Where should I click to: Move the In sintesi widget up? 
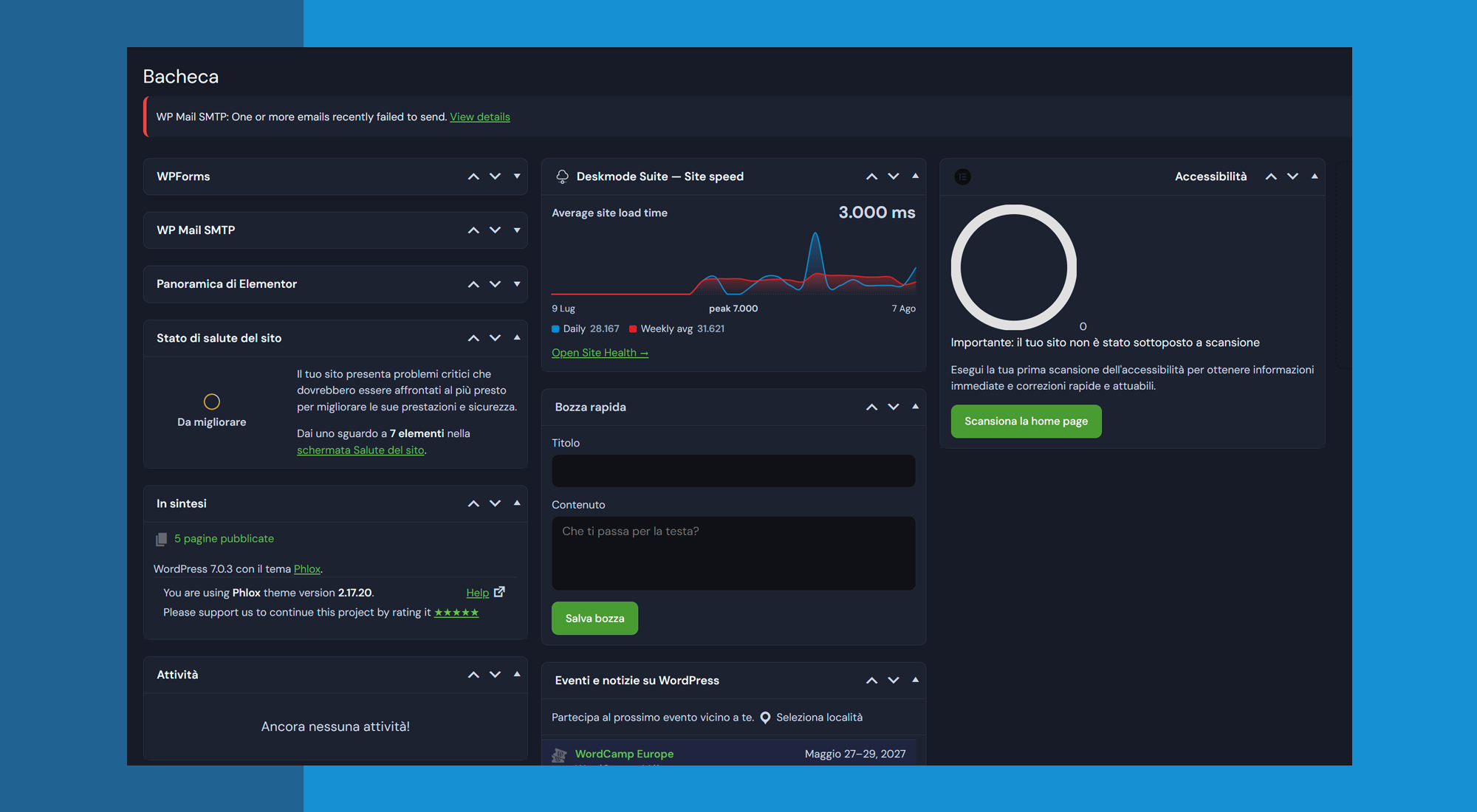pyautogui.click(x=473, y=503)
